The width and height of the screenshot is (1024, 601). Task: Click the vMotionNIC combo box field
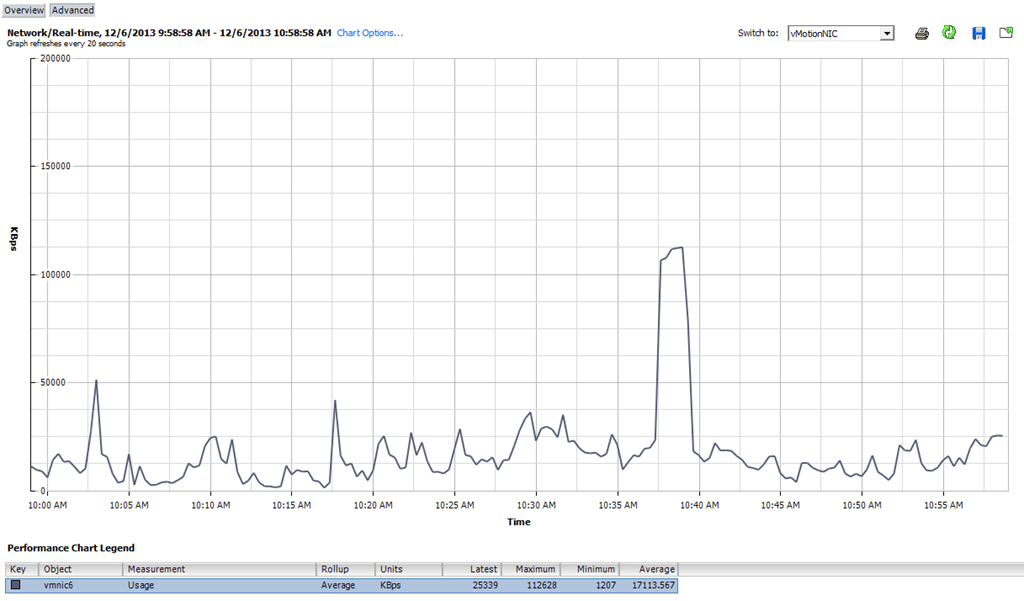(x=832, y=34)
